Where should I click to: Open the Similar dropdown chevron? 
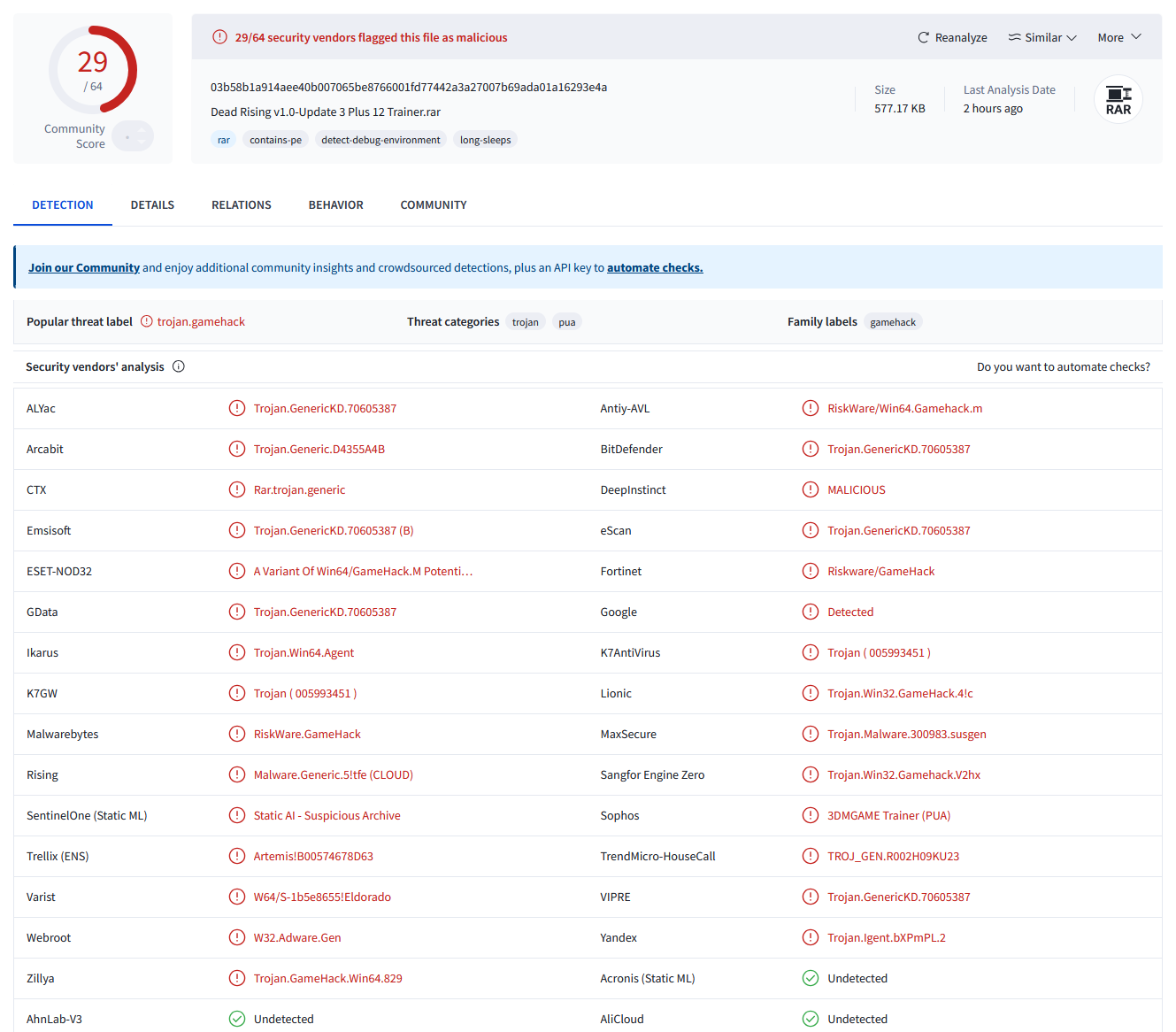[x=1072, y=37]
